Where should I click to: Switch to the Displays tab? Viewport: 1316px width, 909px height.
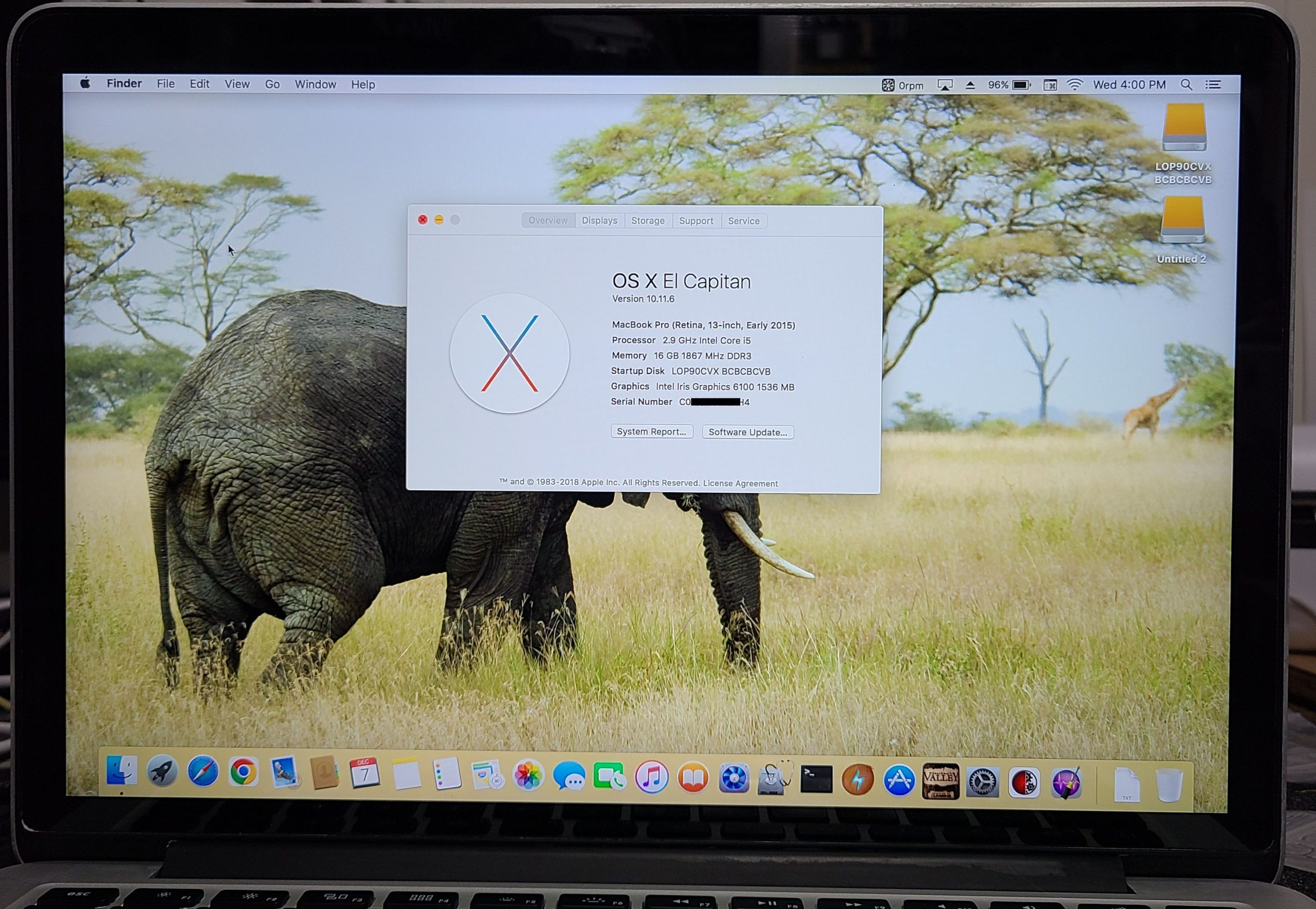pyautogui.click(x=599, y=221)
